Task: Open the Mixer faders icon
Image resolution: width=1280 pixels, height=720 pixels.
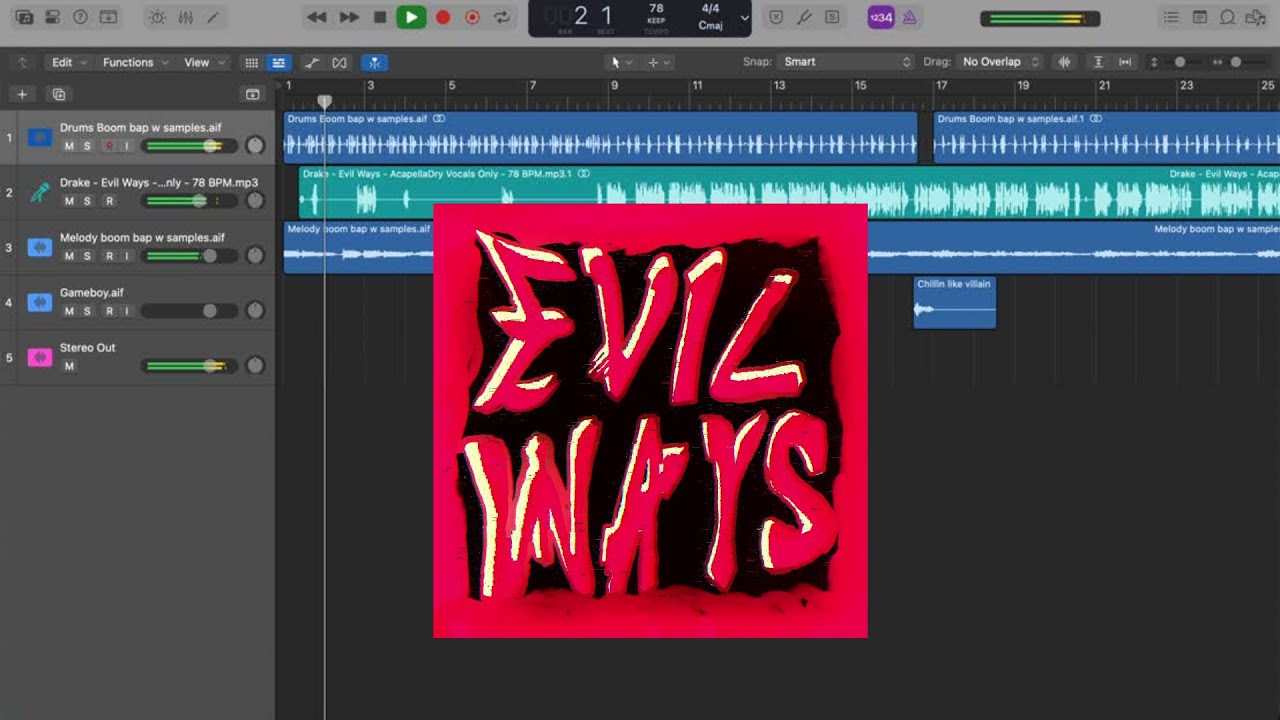Action: (185, 17)
